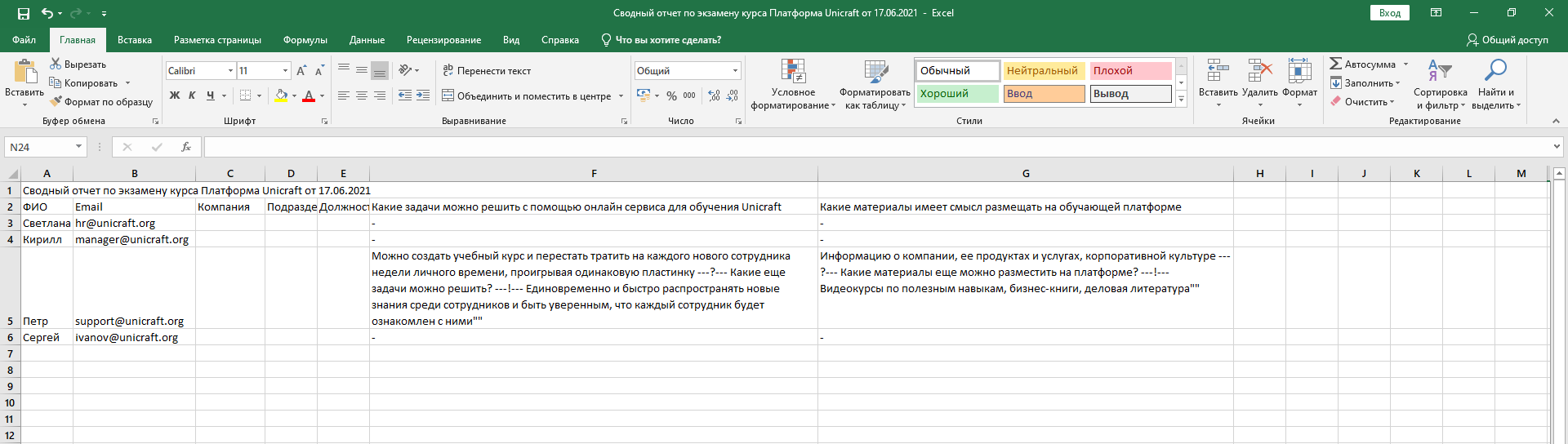This screenshot has width=1568, height=444.
Task: Toggle bold formatting (Ж)
Action: pyautogui.click(x=174, y=95)
